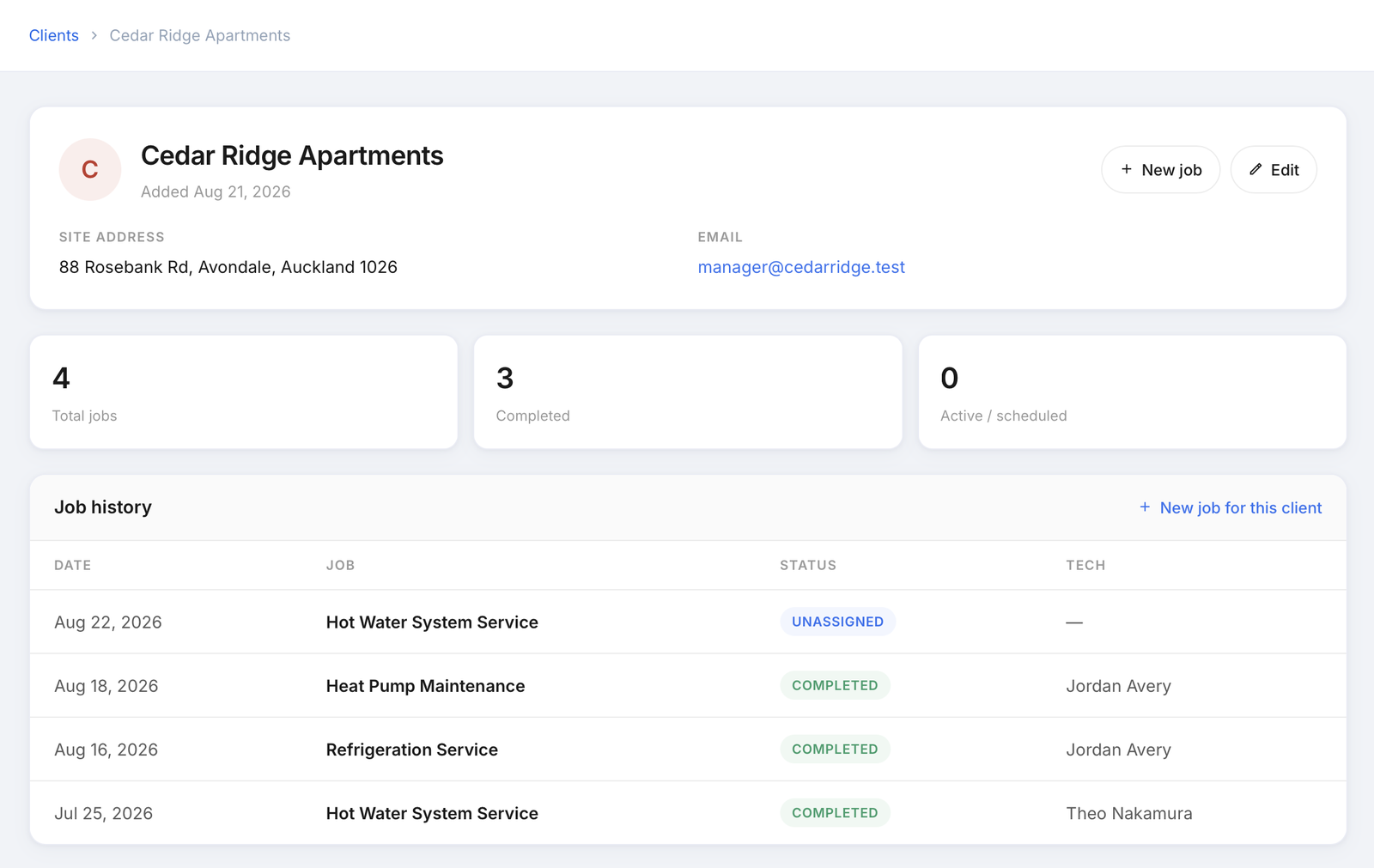Click the Cedar Ridge Apartments heading
Screen dimensions: 1374x868
click(292, 155)
